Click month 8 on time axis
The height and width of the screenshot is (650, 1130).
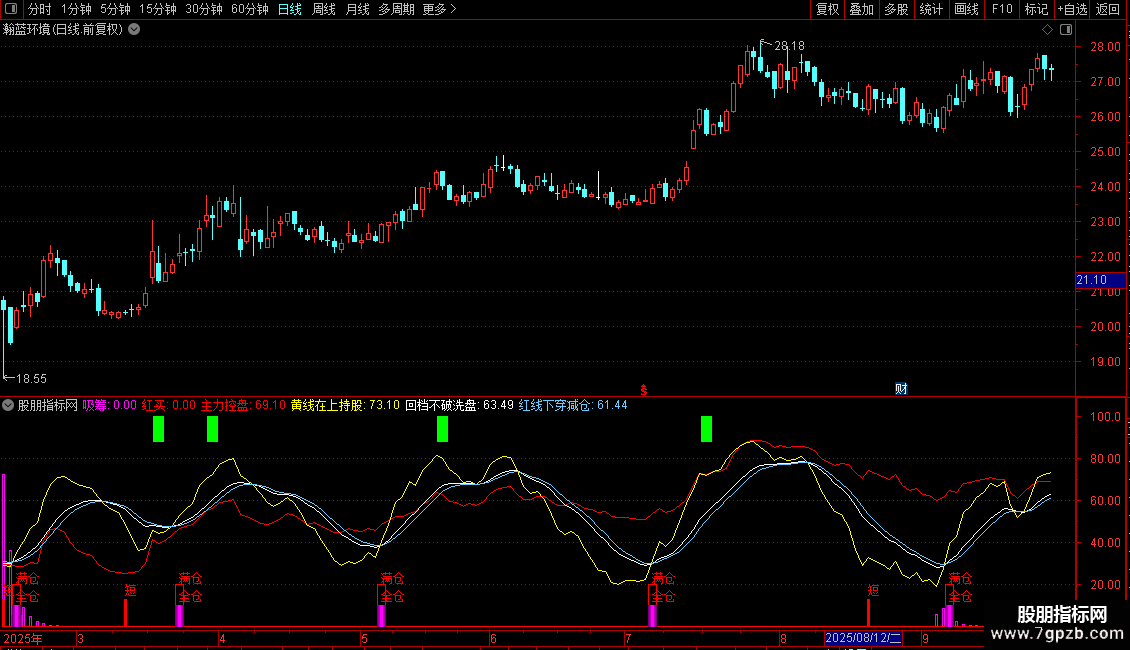(x=783, y=638)
